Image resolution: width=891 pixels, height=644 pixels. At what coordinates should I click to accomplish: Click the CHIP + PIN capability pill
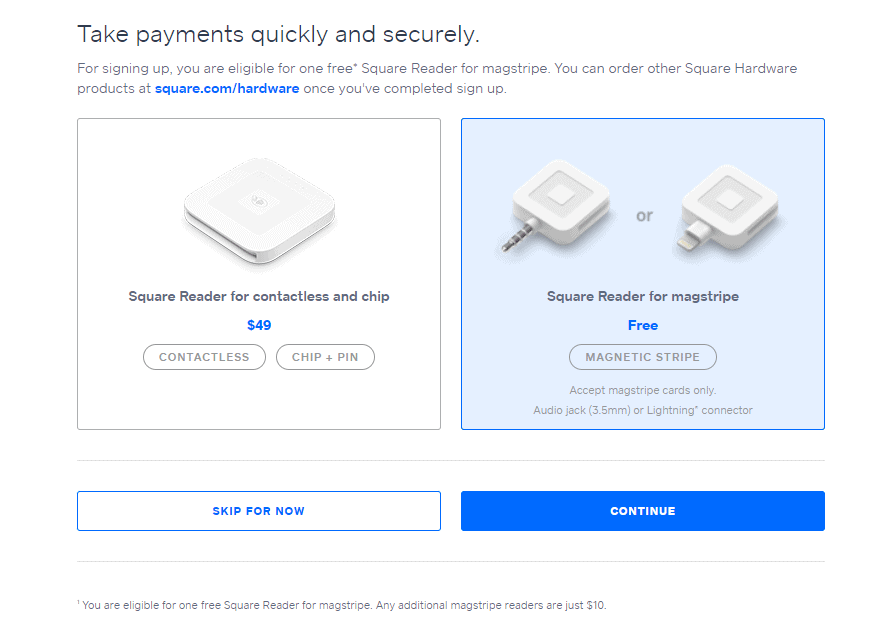(325, 357)
